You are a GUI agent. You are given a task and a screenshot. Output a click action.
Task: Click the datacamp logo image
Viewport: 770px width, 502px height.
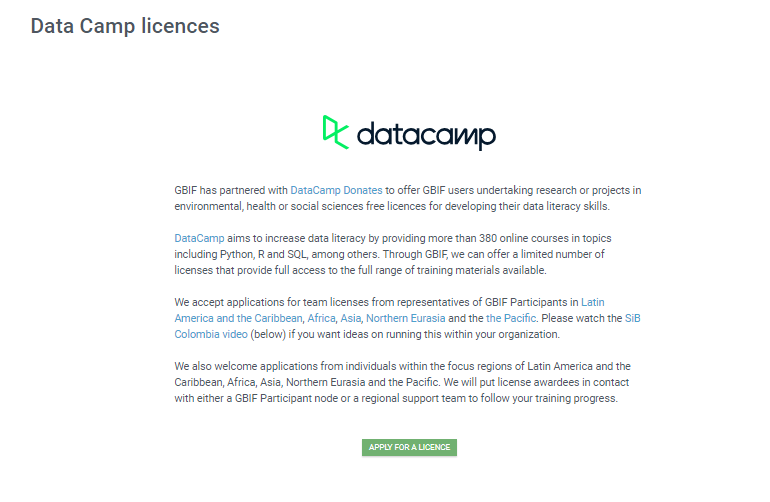click(x=409, y=133)
